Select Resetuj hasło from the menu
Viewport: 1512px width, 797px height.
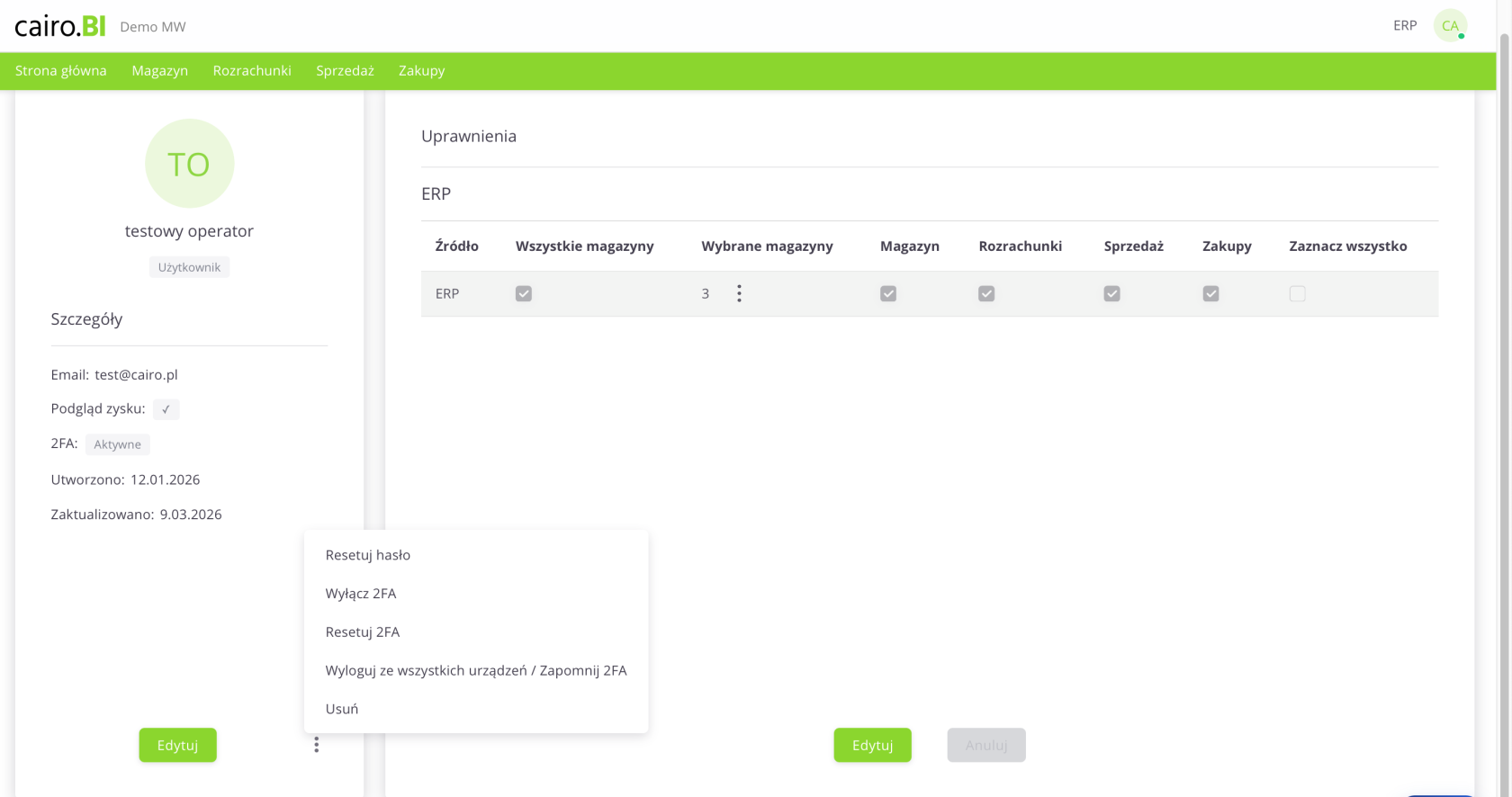click(368, 555)
